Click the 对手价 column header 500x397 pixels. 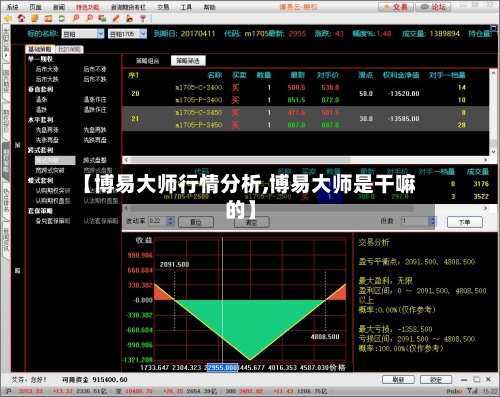328,75
